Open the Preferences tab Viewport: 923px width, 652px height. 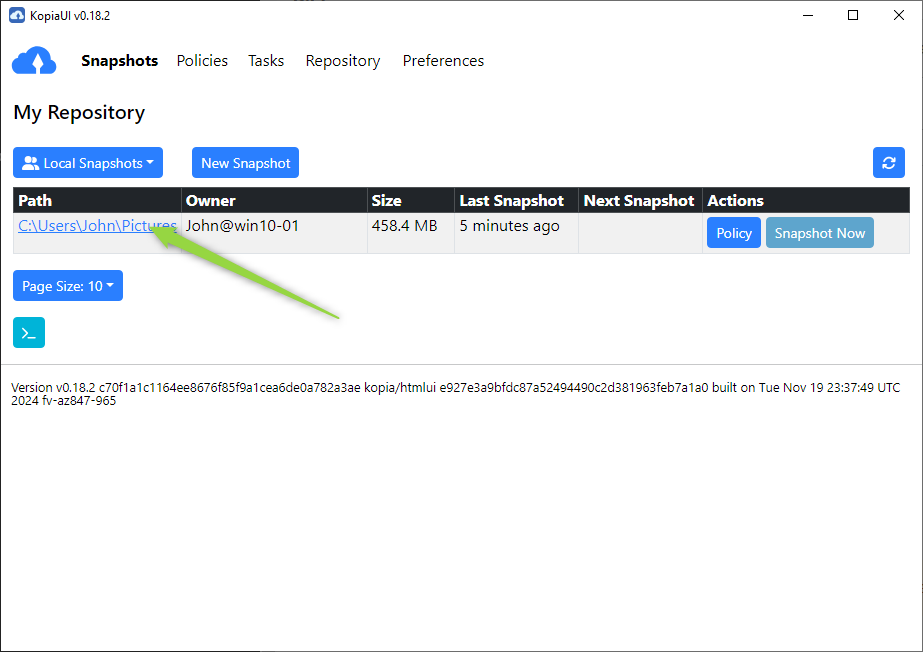point(443,61)
